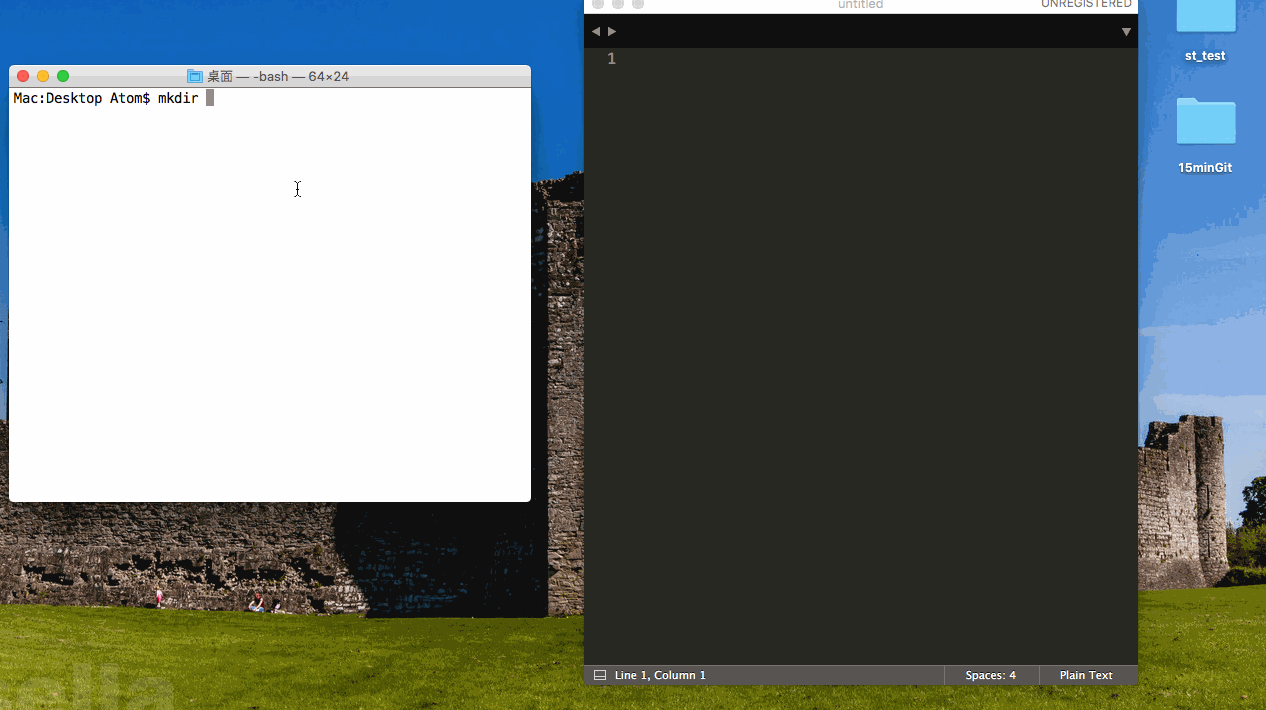Minimize the Terminal window with the yellow button
The height and width of the screenshot is (710, 1266).
(43, 76)
